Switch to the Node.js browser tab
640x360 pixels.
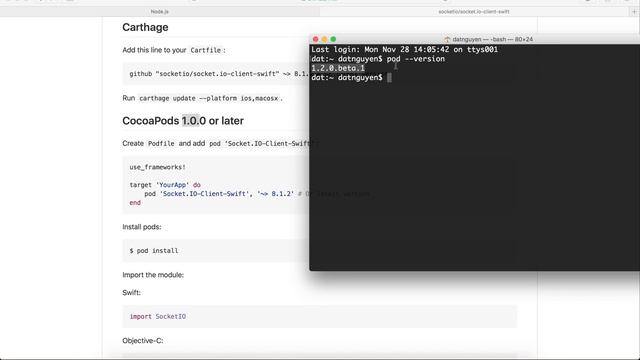[x=160, y=12]
